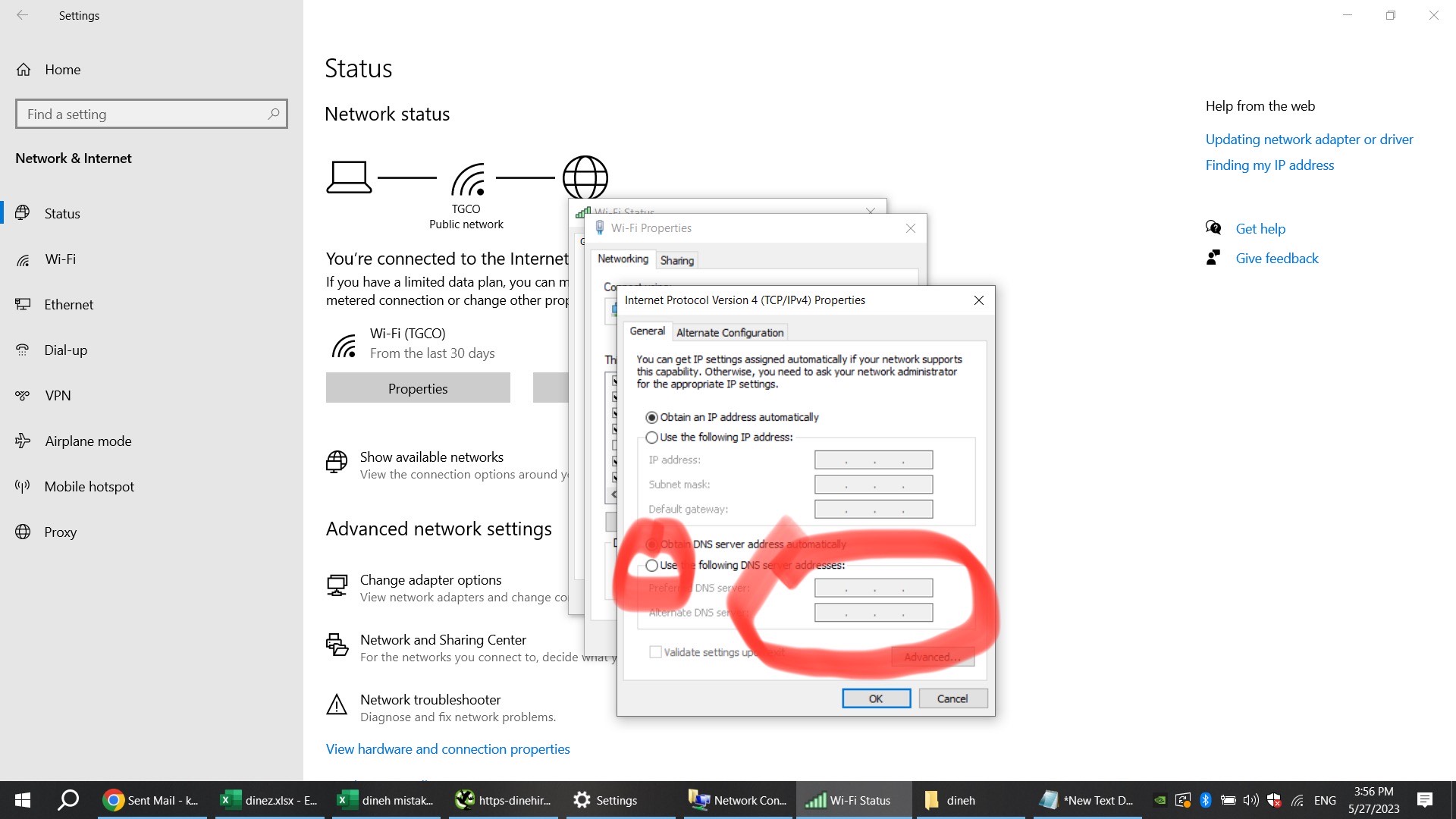Switch to Sharing tab in Wi-Fi Properties
This screenshot has width=1456, height=819.
pyautogui.click(x=675, y=260)
